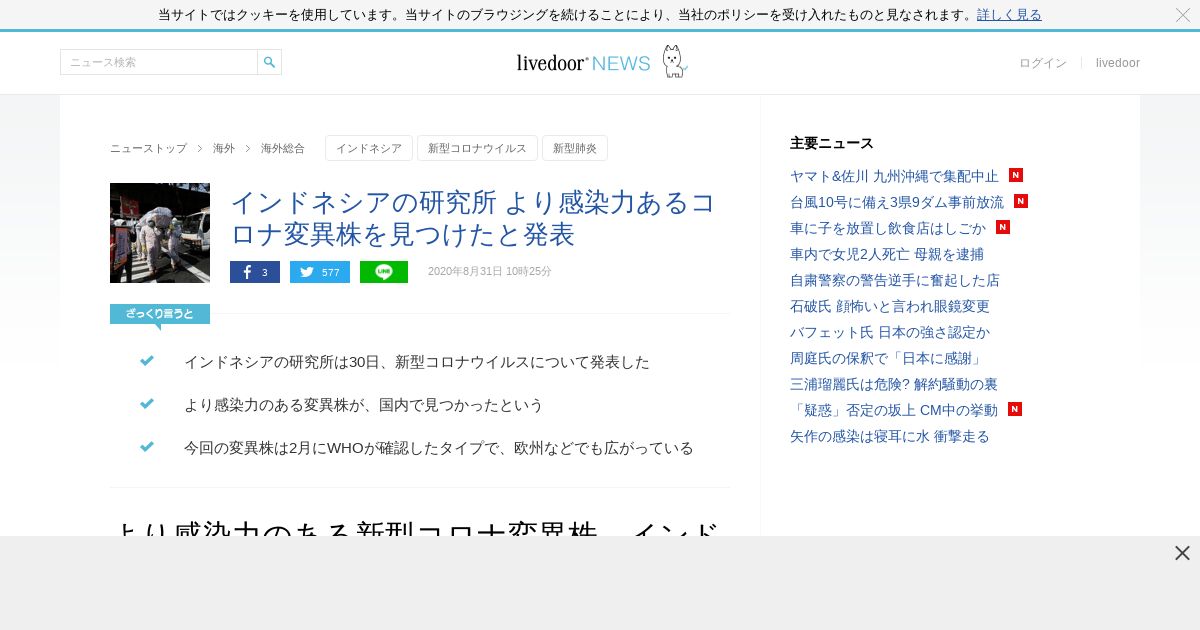Viewport: 1200px width, 630px height.
Task: Share article on Twitter
Action: [x=320, y=272]
